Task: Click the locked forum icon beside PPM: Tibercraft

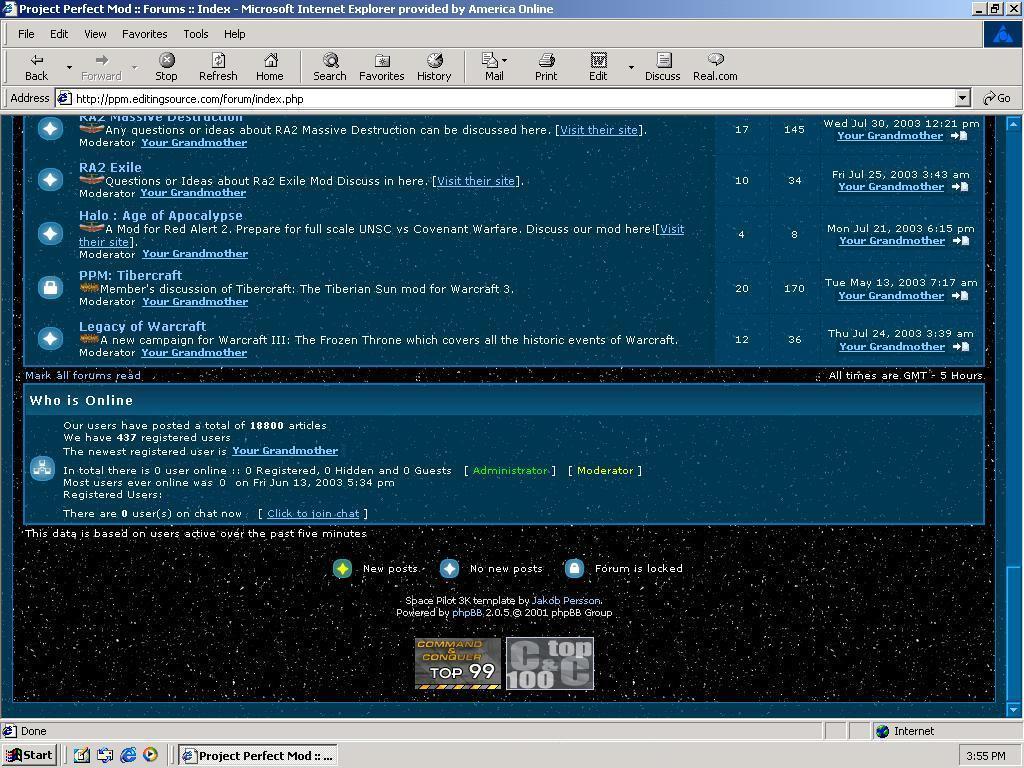Action: tap(50, 287)
